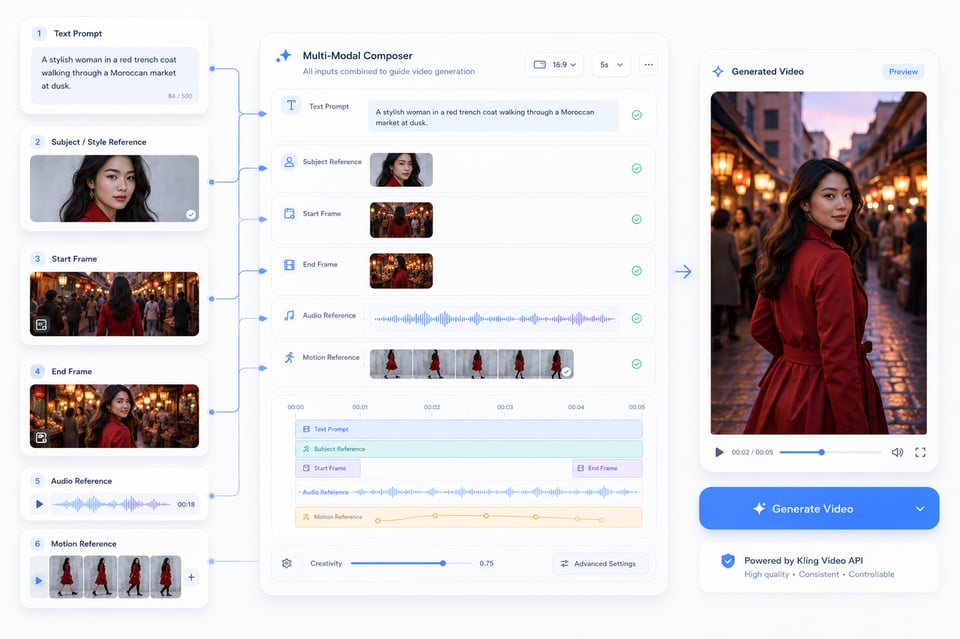Open the 5s duration dropdown
The width and height of the screenshot is (960, 639).
[611, 64]
